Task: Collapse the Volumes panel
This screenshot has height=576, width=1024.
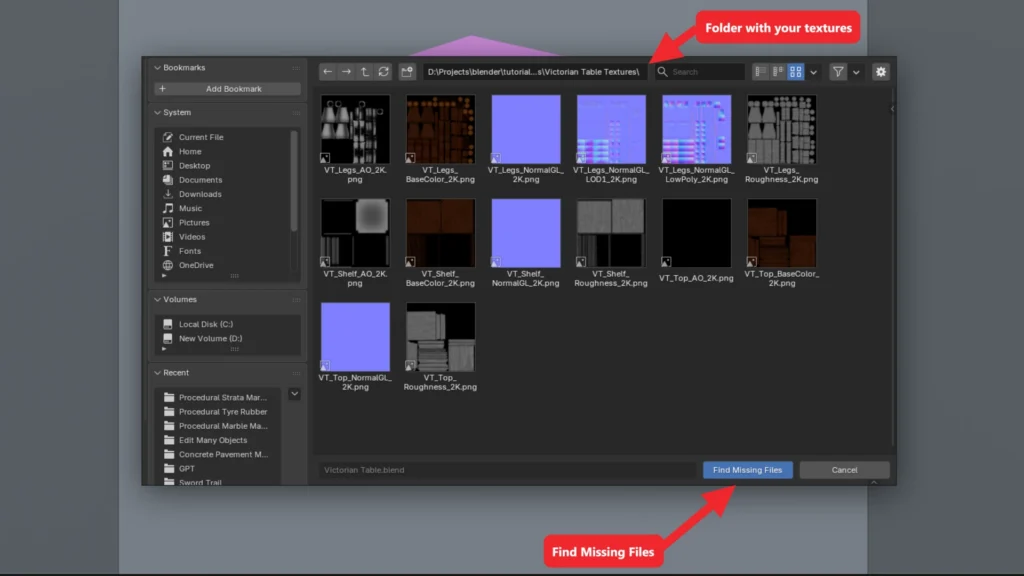Action: click(x=157, y=300)
